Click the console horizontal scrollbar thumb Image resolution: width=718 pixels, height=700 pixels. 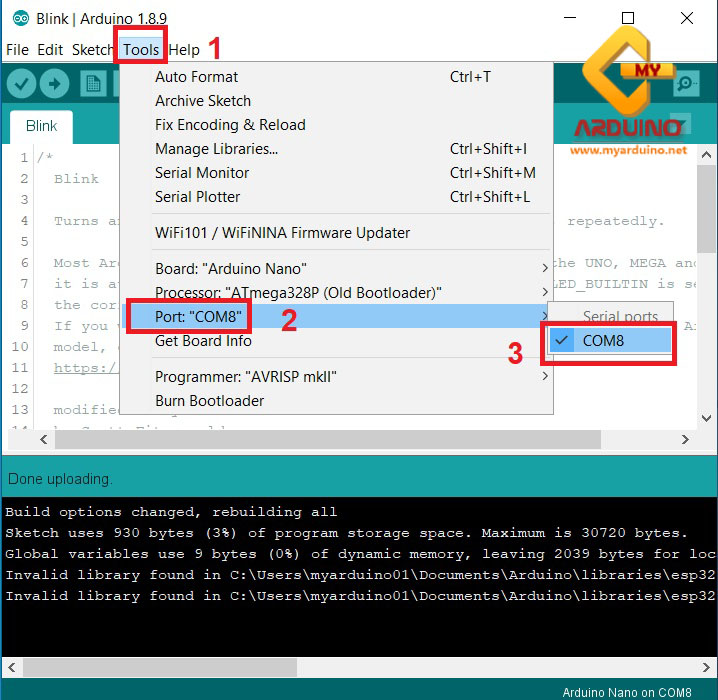point(160,666)
